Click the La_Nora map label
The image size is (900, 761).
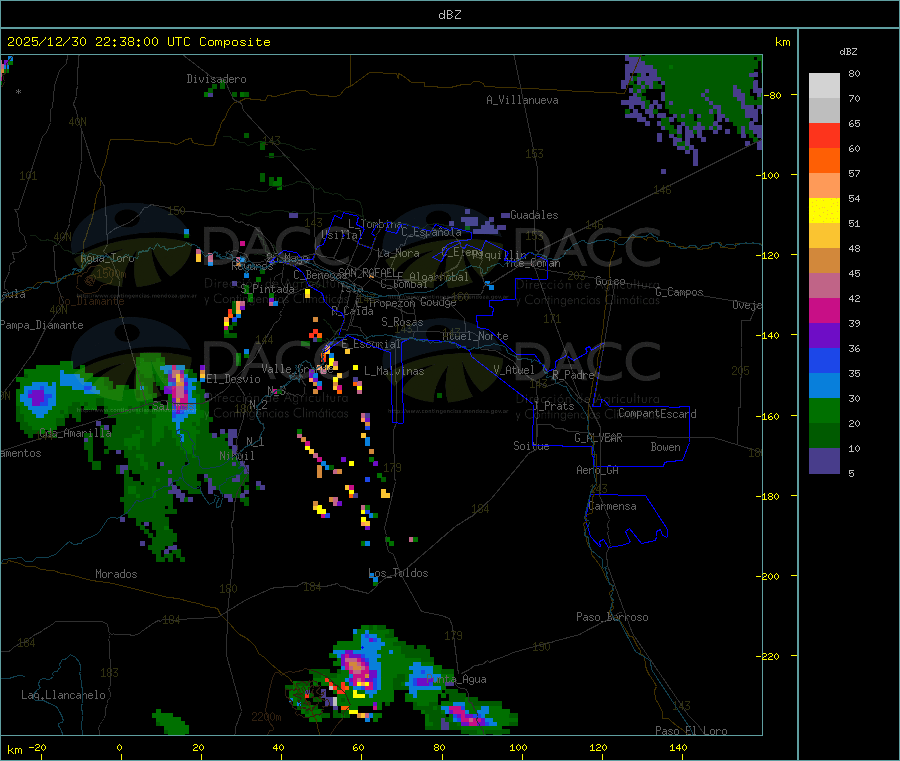398,253
